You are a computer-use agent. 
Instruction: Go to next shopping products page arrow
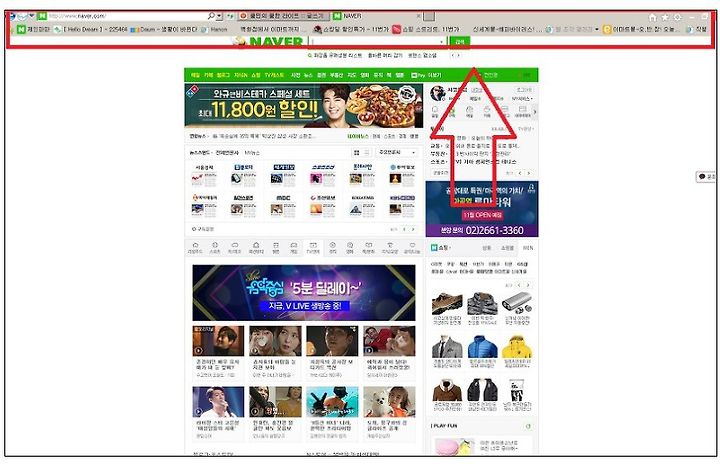tap(528, 285)
